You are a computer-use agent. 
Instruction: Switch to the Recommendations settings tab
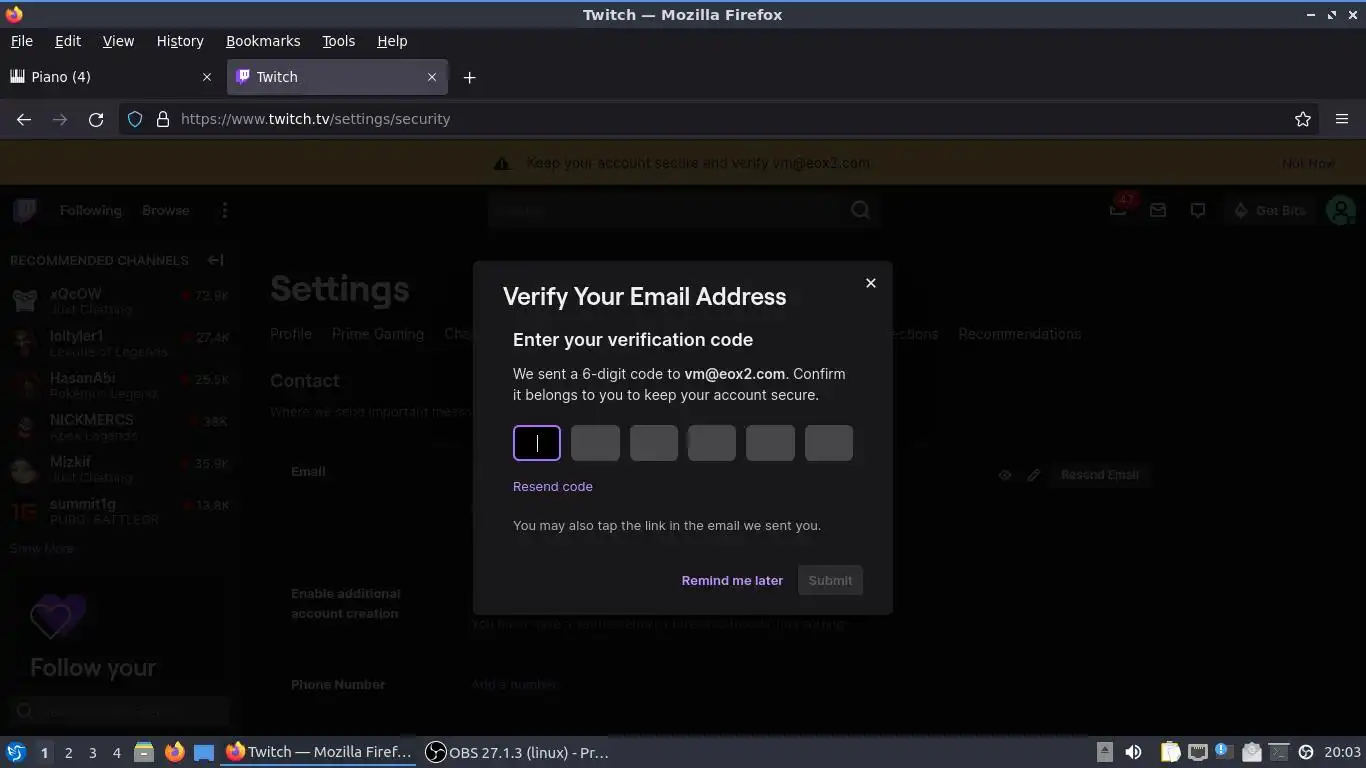[x=1019, y=334]
